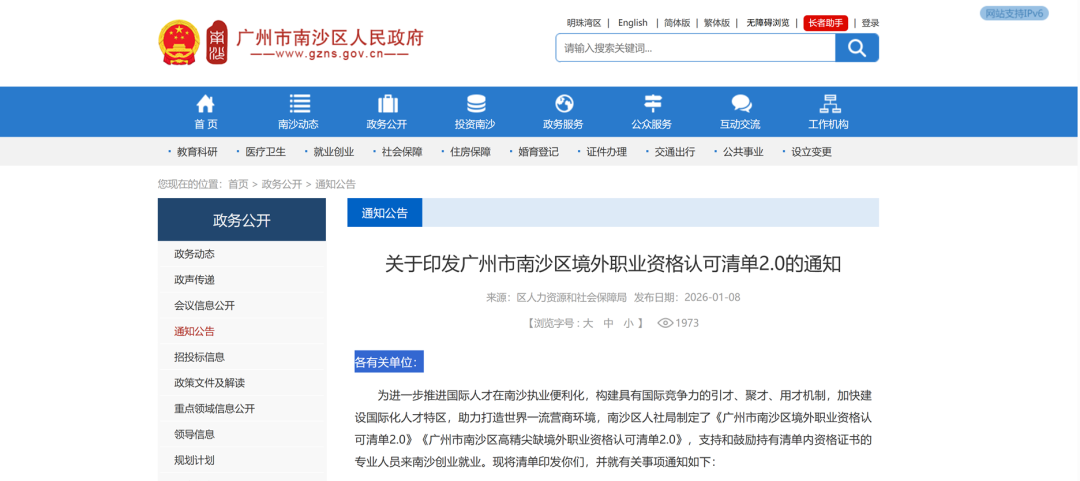This screenshot has height=481, width=1080.
Task: Select the 通知公告 tab header
Action: tap(384, 213)
